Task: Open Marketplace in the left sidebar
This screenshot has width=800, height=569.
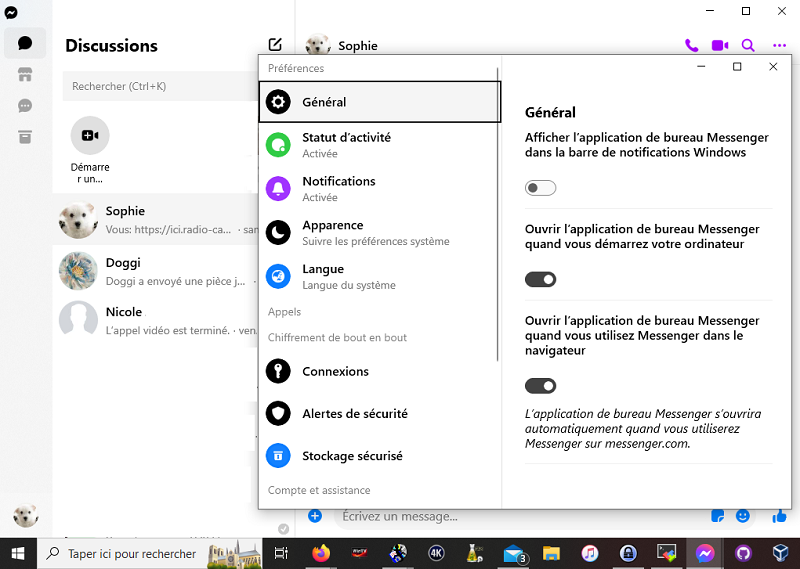Action: click(x=25, y=75)
